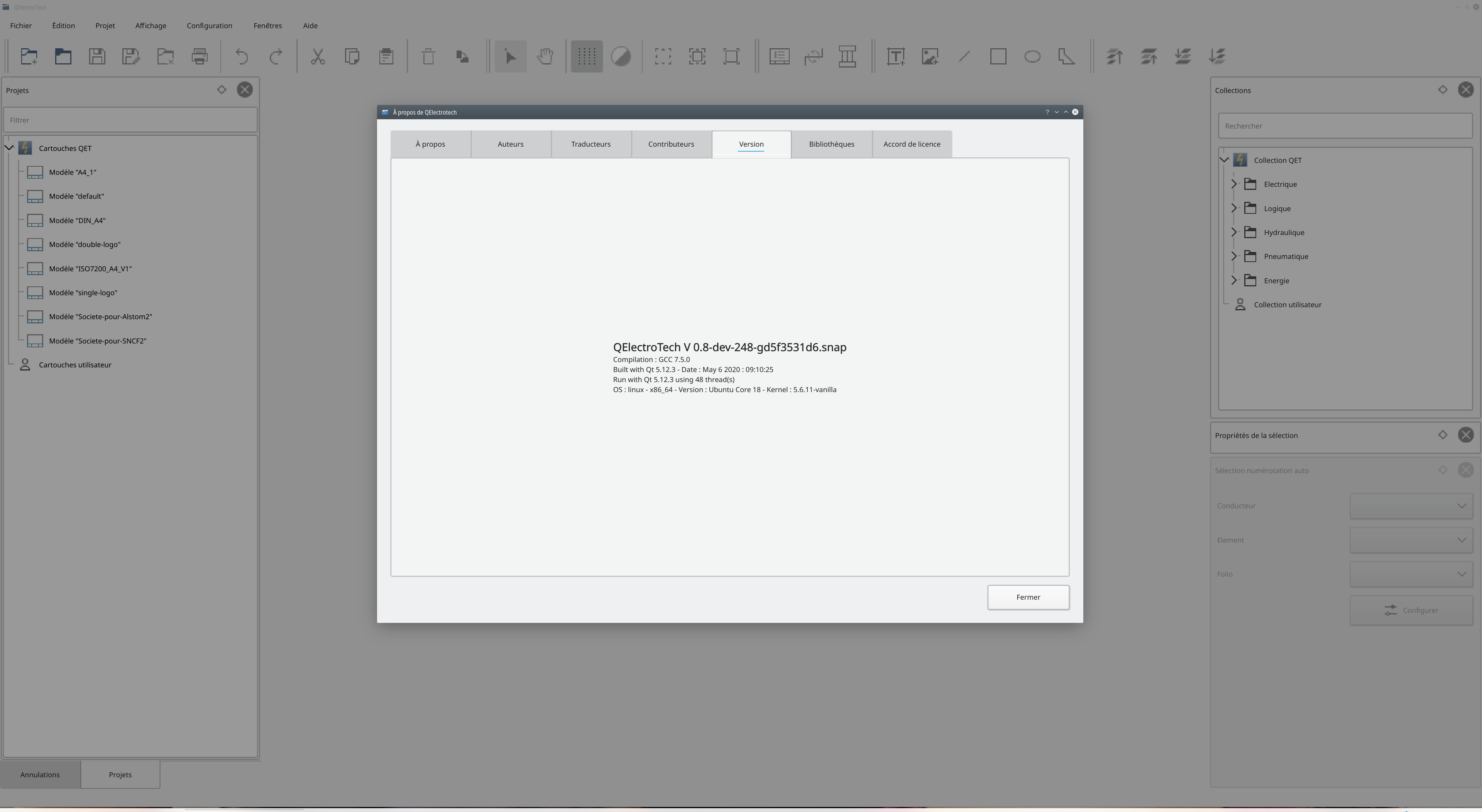Open the Fichier menu
Image resolution: width=1482 pixels, height=812 pixels.
point(21,25)
